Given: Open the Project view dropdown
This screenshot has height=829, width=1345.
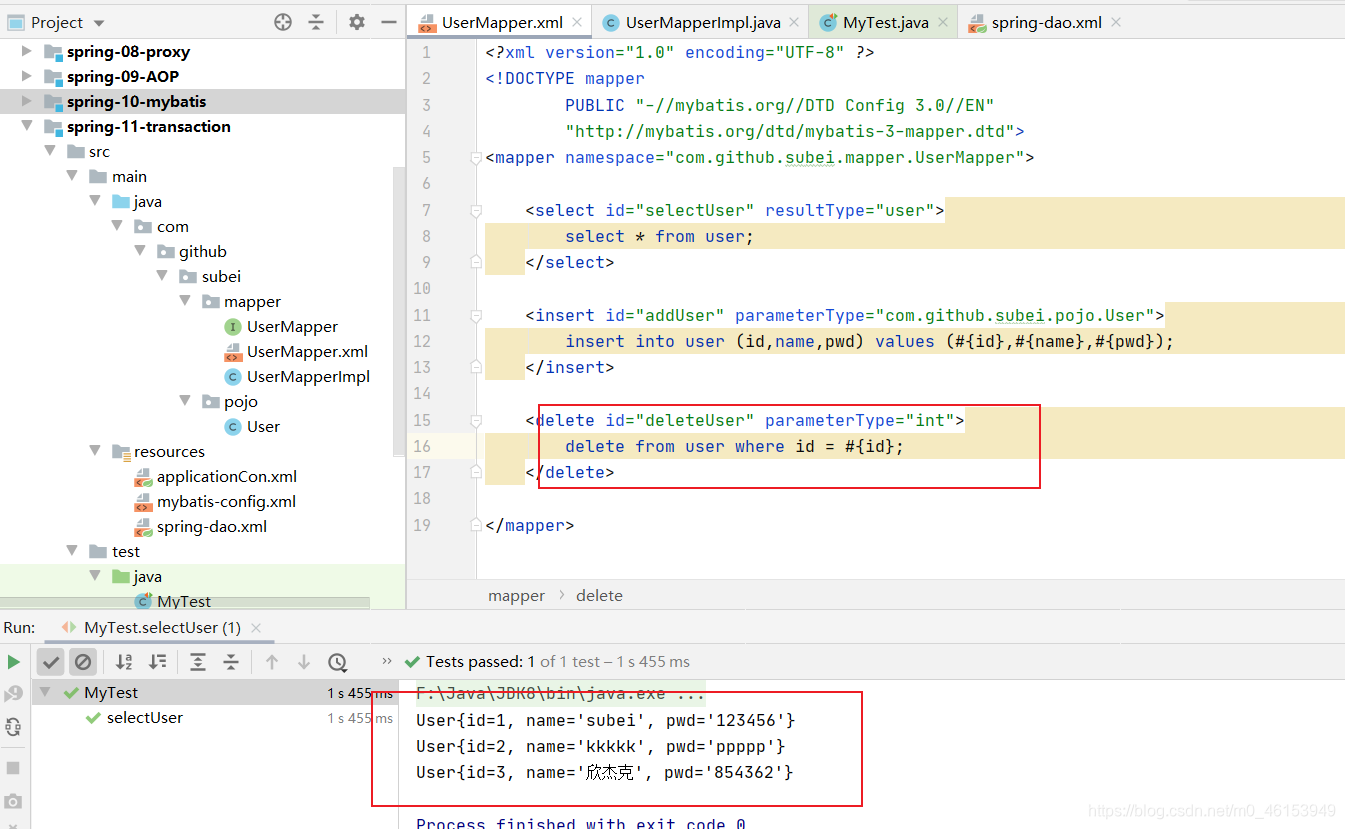Looking at the screenshot, I should coord(98,23).
